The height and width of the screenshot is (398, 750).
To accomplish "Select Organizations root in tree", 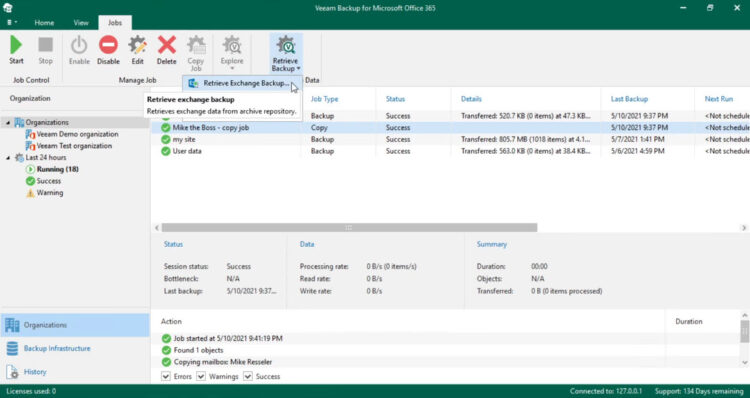I will click(x=47, y=122).
